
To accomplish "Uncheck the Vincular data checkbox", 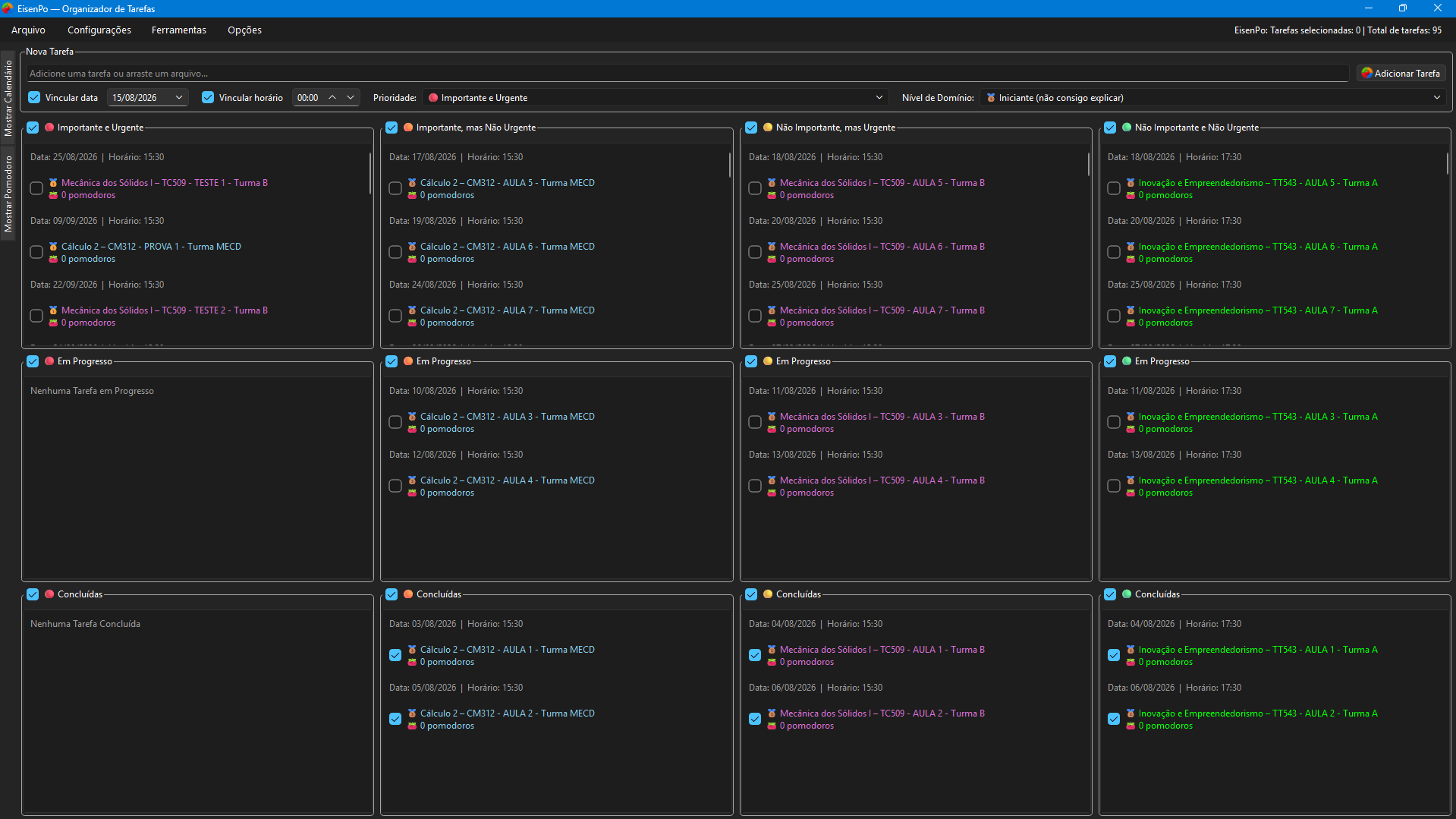I will click(34, 97).
